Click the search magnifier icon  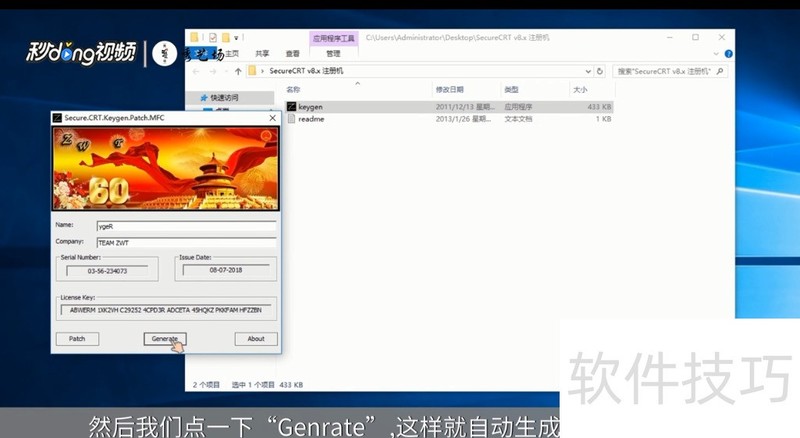720,71
